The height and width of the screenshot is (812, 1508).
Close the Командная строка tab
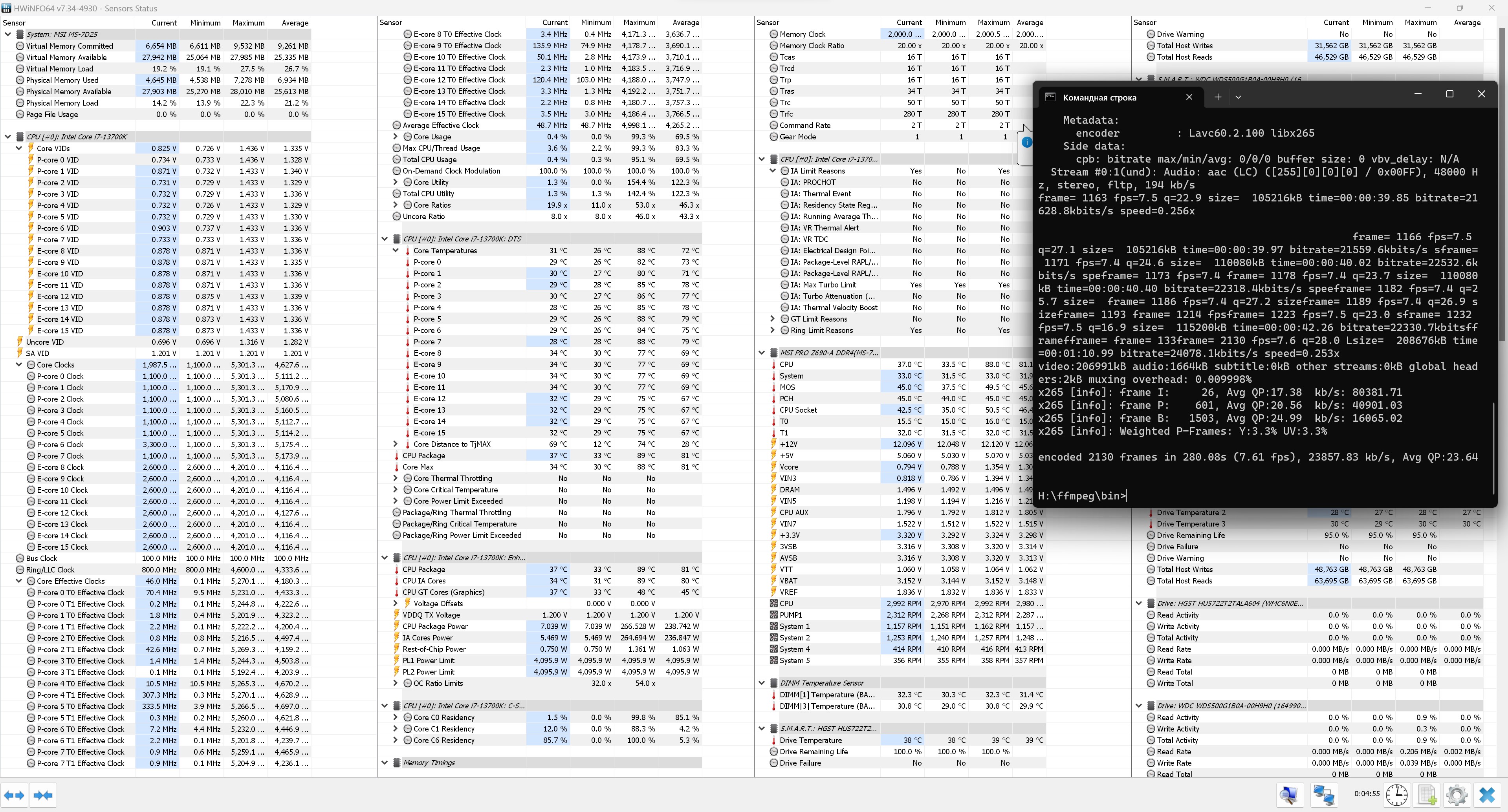click(1189, 97)
